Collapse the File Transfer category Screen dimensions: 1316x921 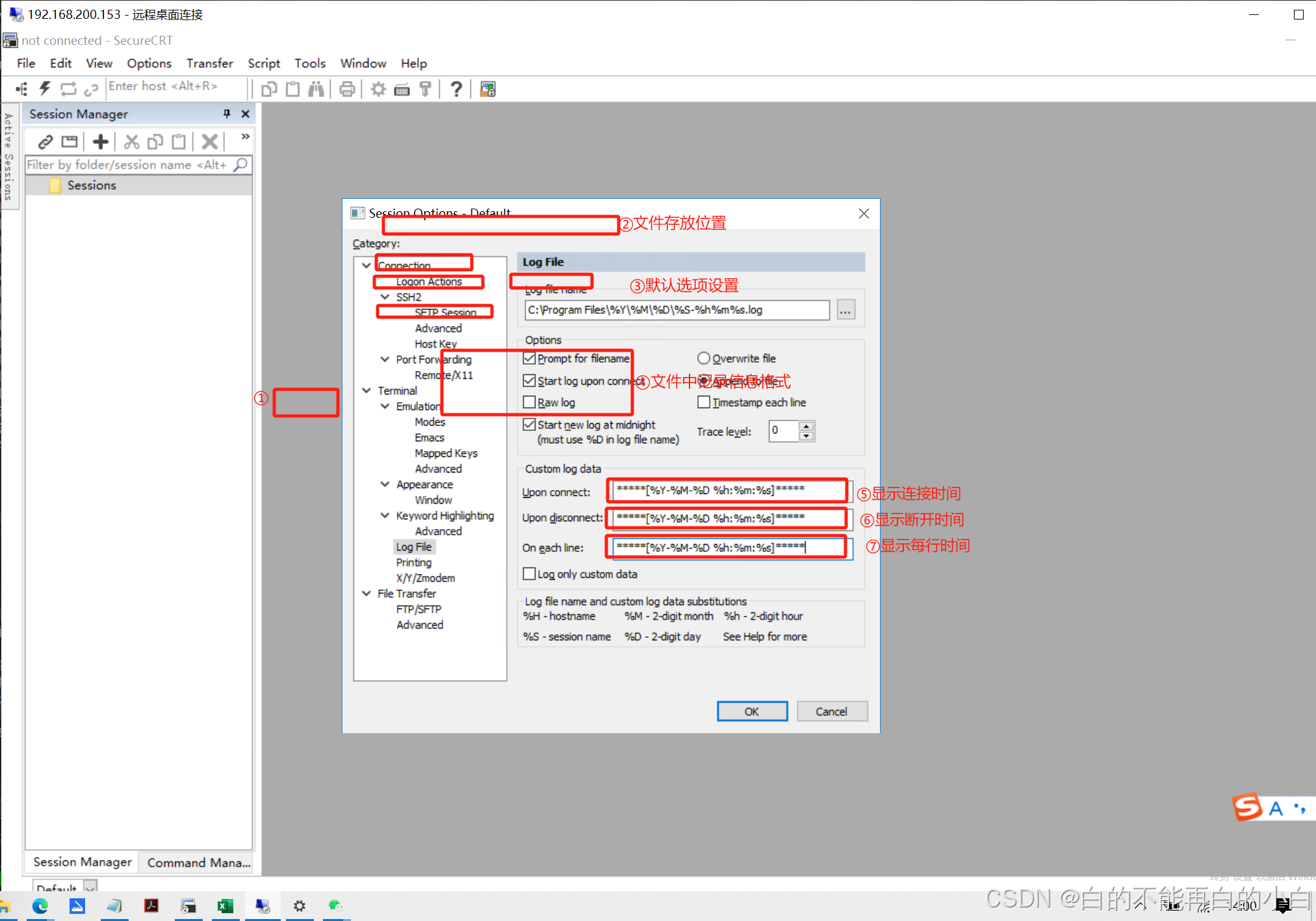click(367, 593)
